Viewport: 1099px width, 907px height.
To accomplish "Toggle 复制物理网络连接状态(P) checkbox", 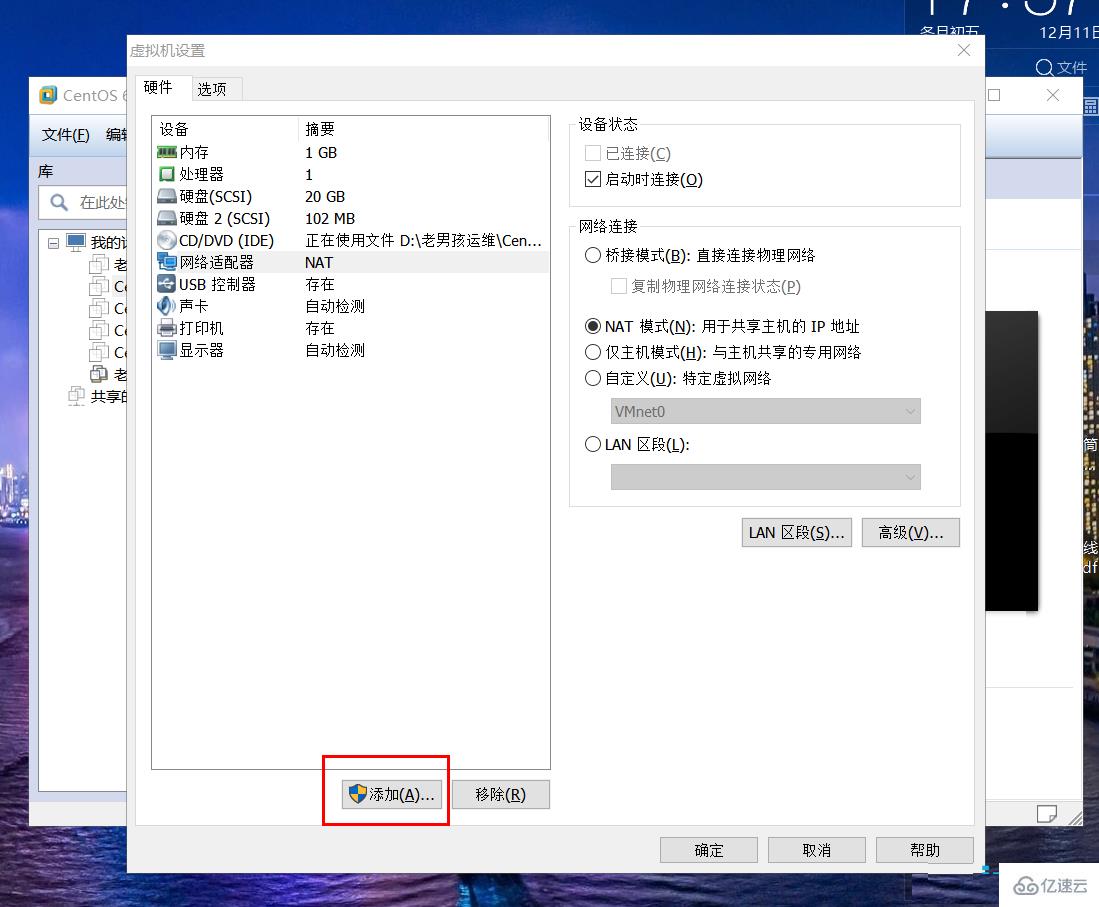I will pyautogui.click(x=619, y=286).
